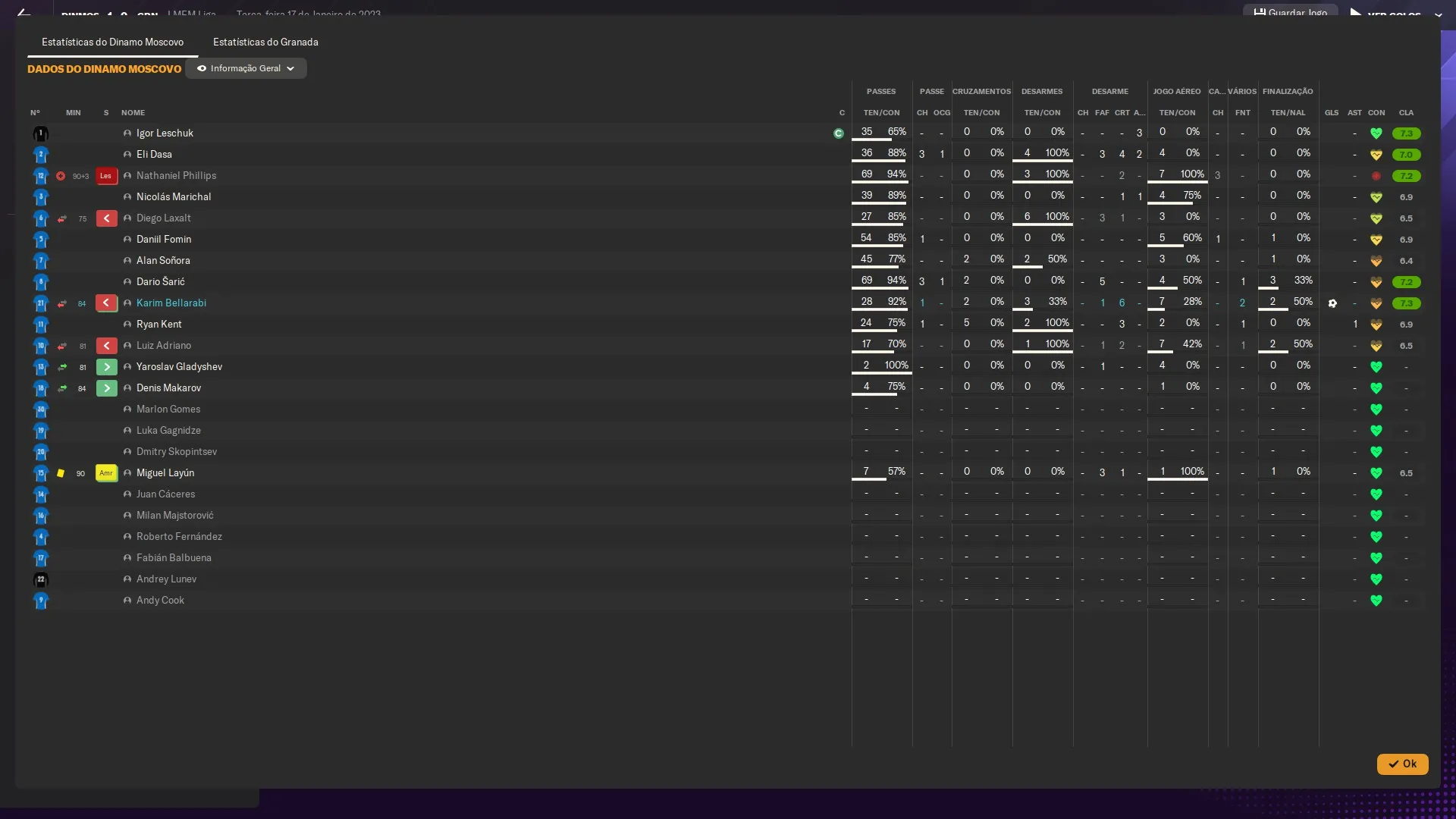Click Diego Laxalt's red substituted-off arrow

pyautogui.click(x=106, y=218)
